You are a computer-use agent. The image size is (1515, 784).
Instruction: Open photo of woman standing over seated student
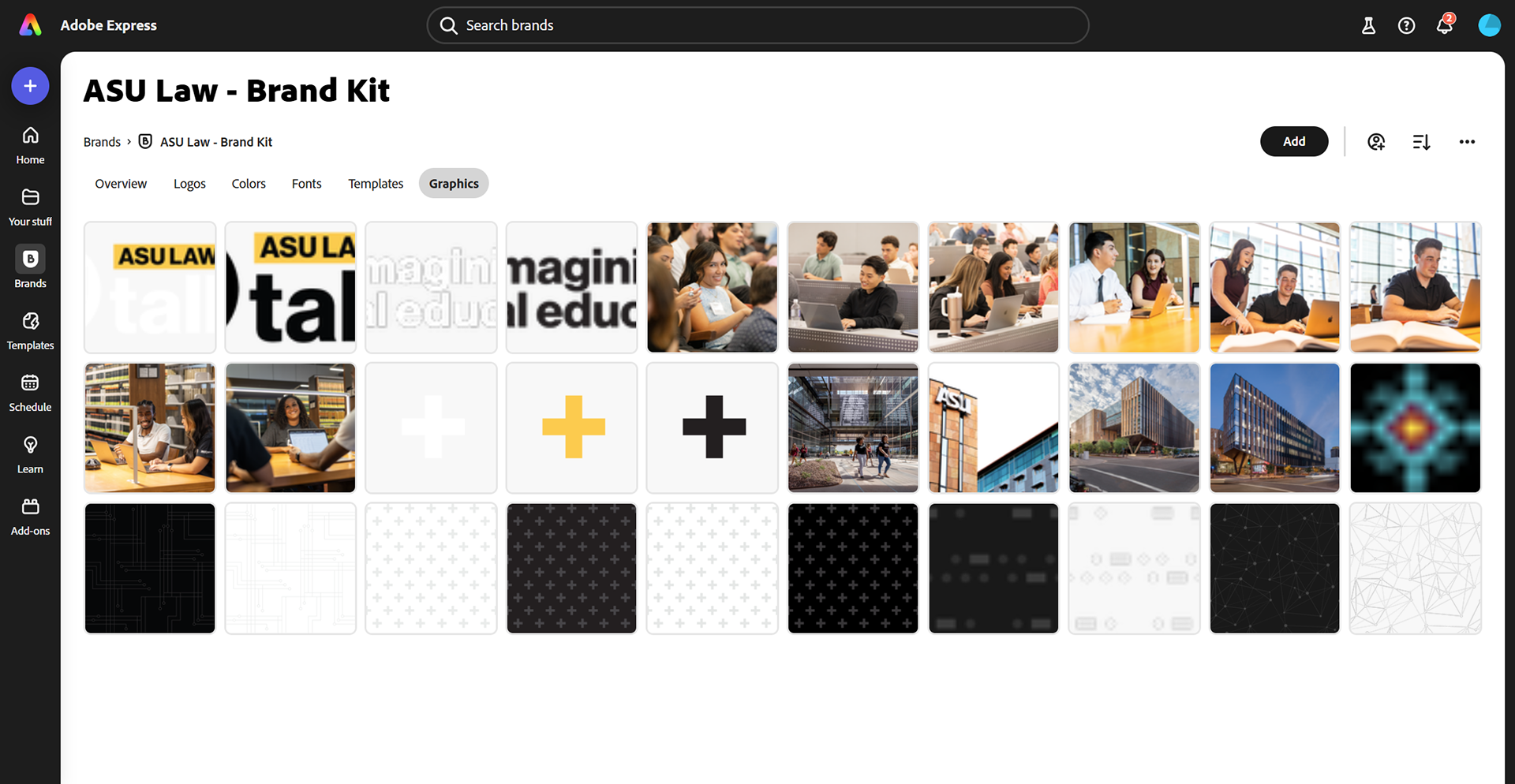1274,287
